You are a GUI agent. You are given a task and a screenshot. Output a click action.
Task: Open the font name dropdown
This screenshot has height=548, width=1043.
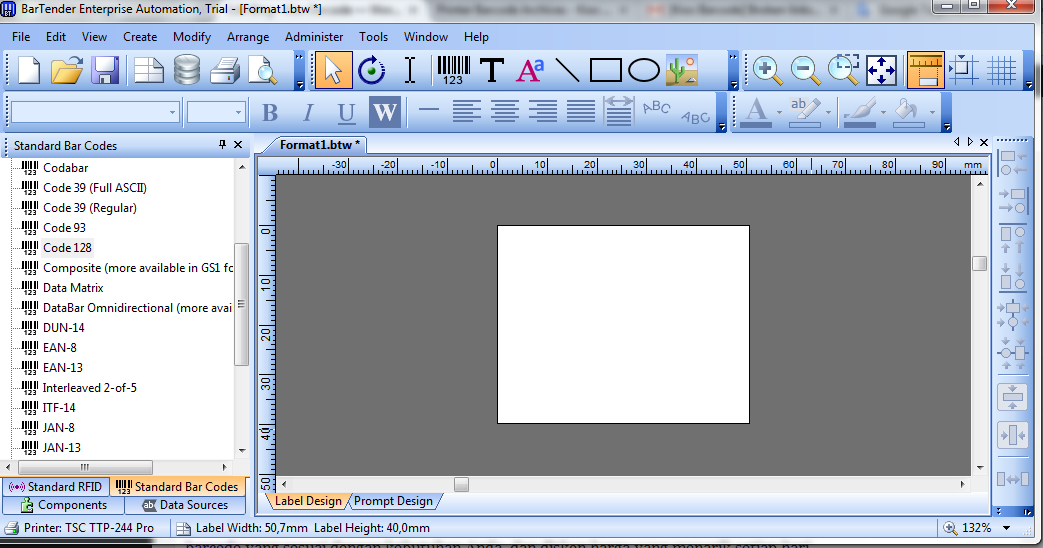(96, 112)
